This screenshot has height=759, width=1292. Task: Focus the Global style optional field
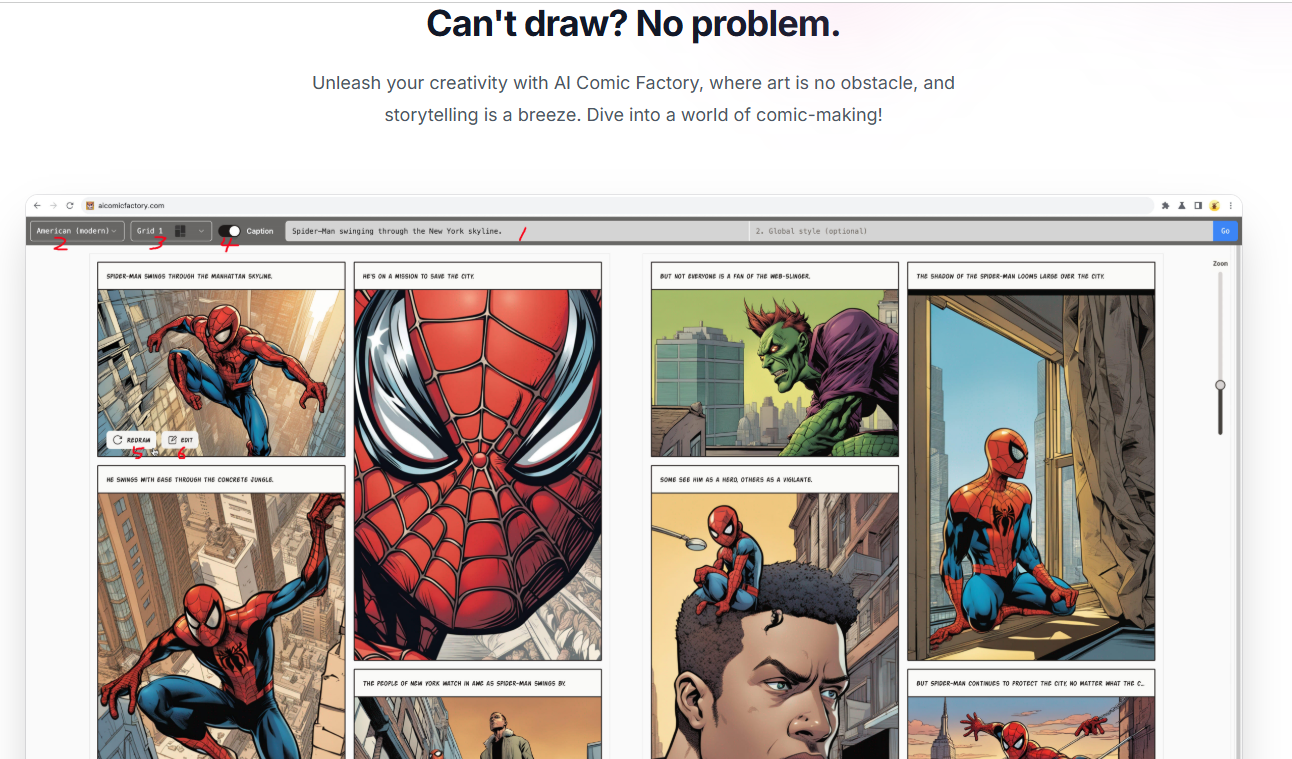coord(980,231)
